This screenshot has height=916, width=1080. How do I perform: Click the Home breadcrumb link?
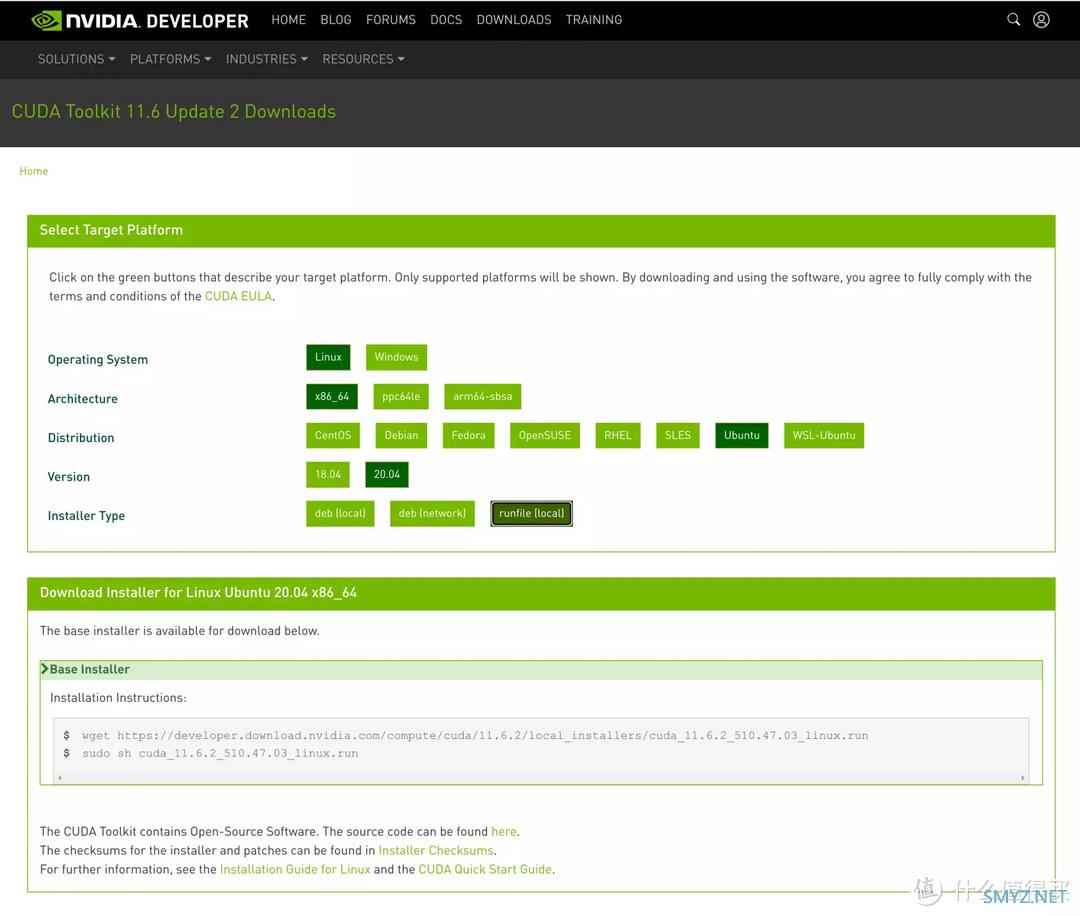pos(34,171)
